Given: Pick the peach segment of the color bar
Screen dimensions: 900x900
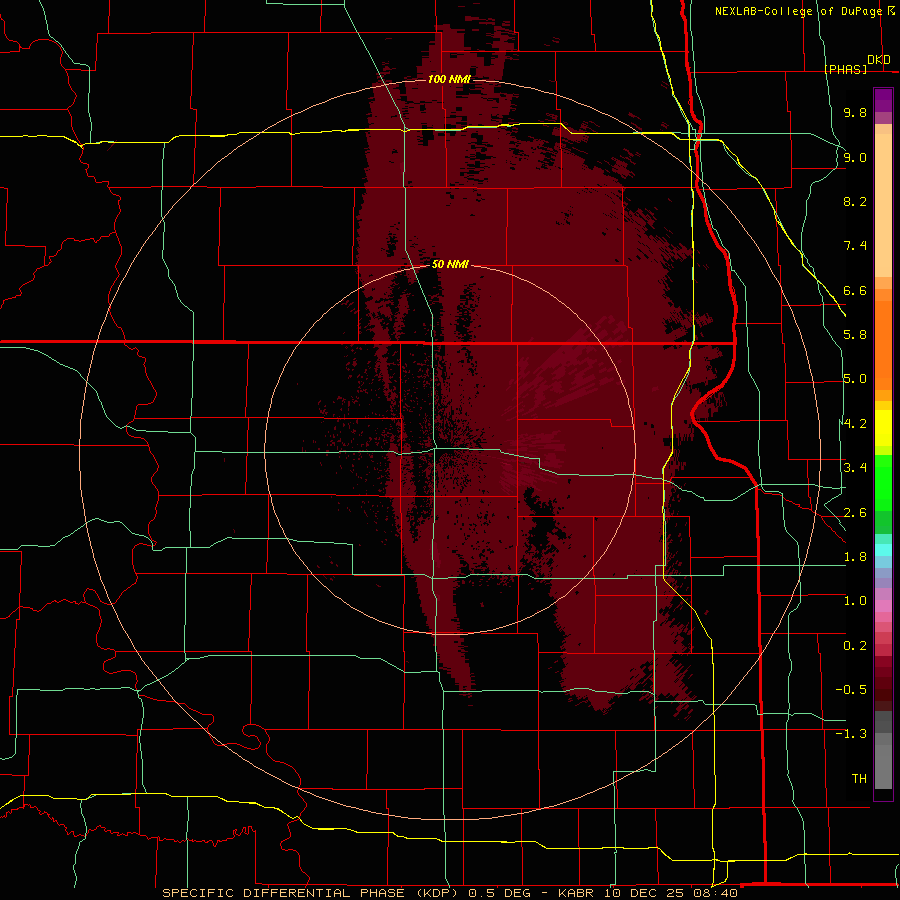Looking at the screenshot, I should 883,207.
